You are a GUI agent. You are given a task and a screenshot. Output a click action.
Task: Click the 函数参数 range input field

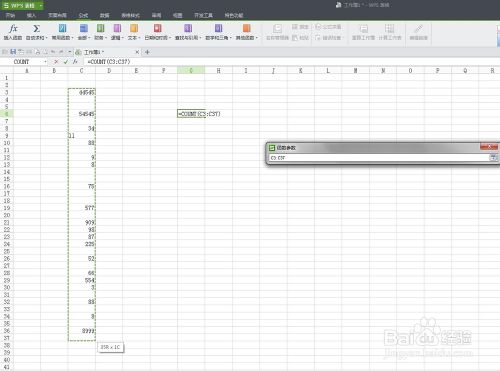[379, 158]
